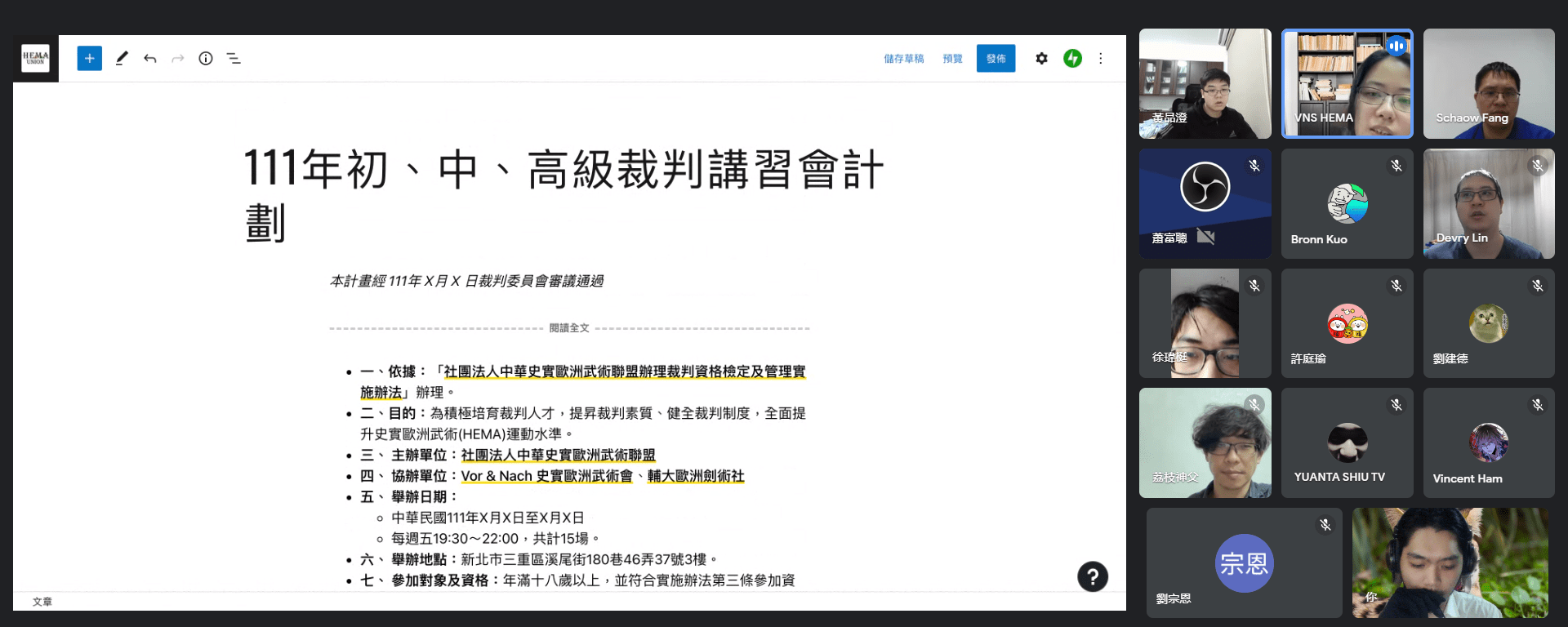This screenshot has width=1568, height=627.
Task: Undo the last edit
Action: (x=150, y=59)
